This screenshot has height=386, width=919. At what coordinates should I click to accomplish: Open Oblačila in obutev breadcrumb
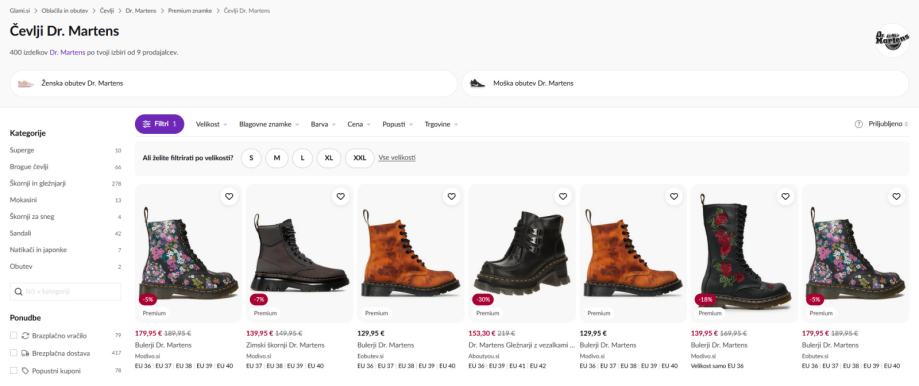[64, 11]
